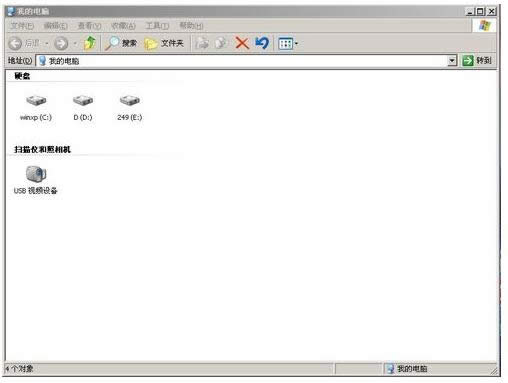Click the blue Undo arrow icon
The height and width of the screenshot is (383, 508).
point(262,43)
